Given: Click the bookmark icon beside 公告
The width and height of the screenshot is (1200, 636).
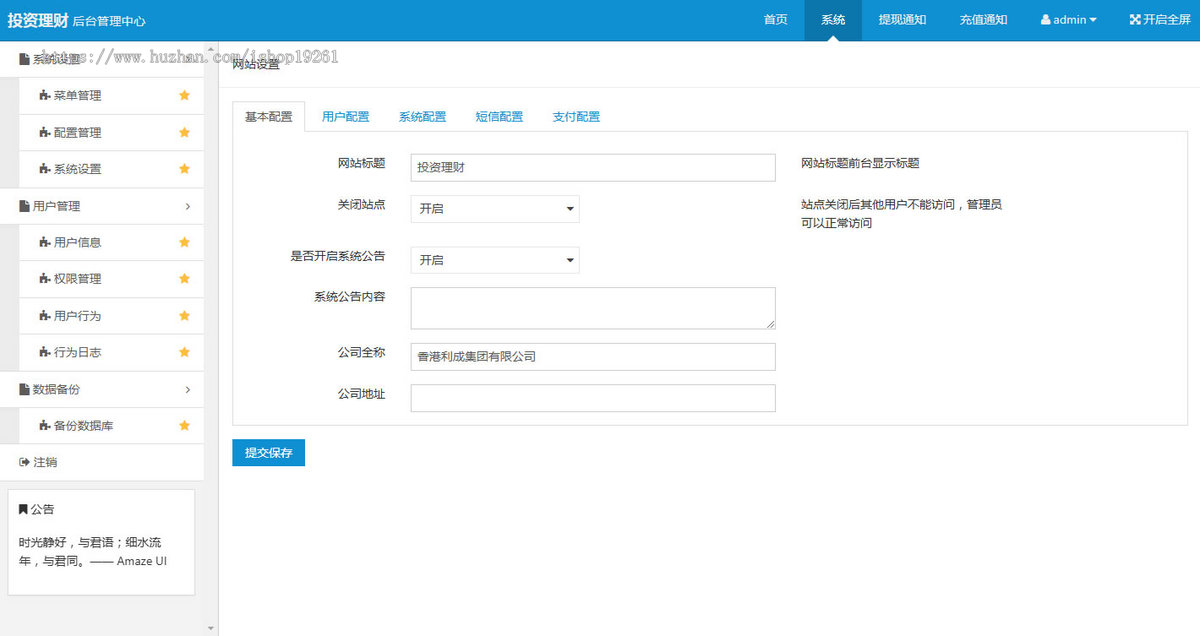Looking at the screenshot, I should [x=23, y=509].
